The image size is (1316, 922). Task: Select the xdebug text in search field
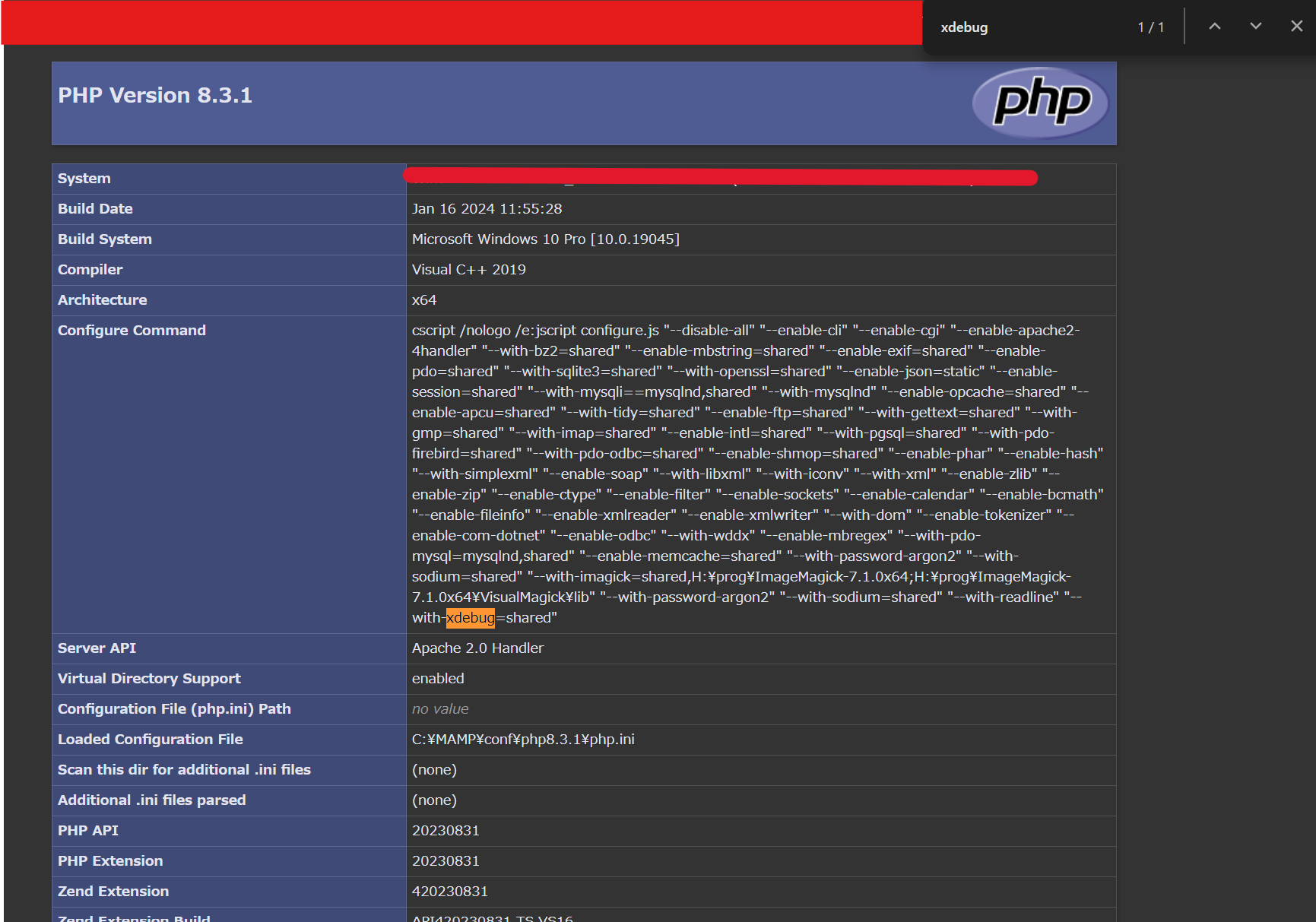pos(964,27)
